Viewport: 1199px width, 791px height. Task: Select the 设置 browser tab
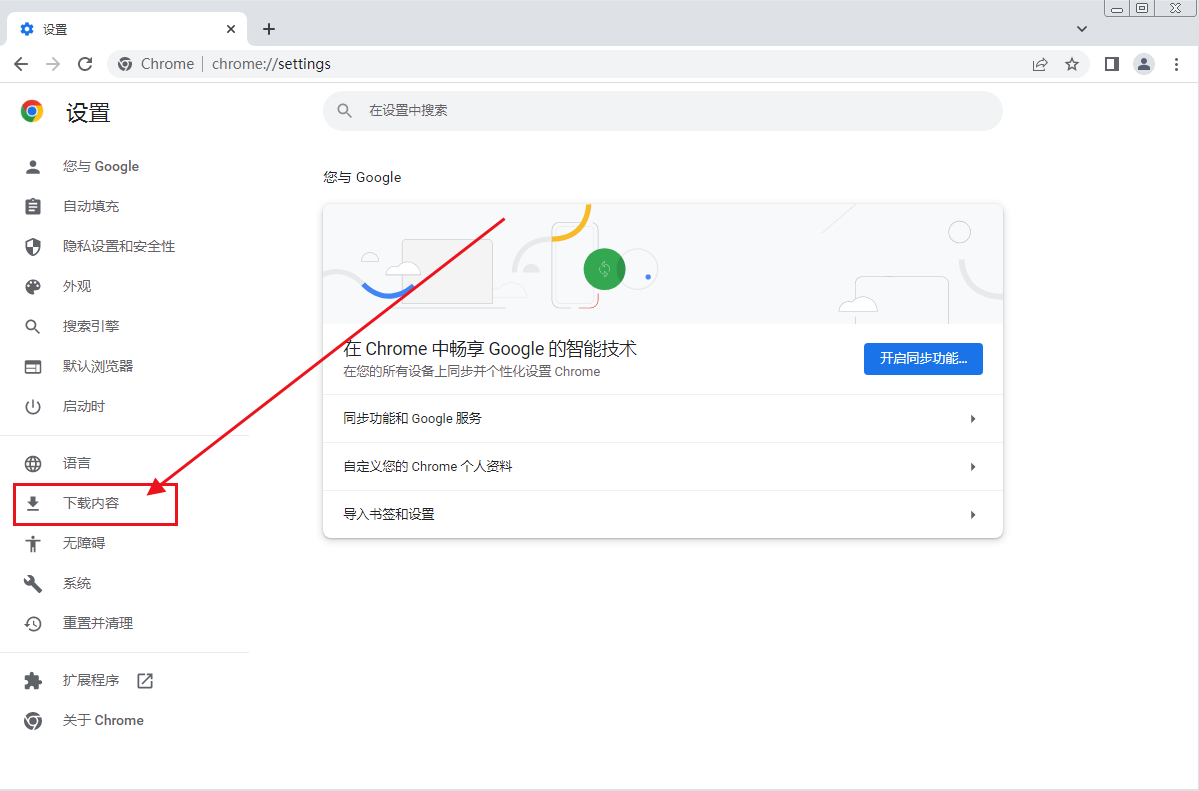127,29
